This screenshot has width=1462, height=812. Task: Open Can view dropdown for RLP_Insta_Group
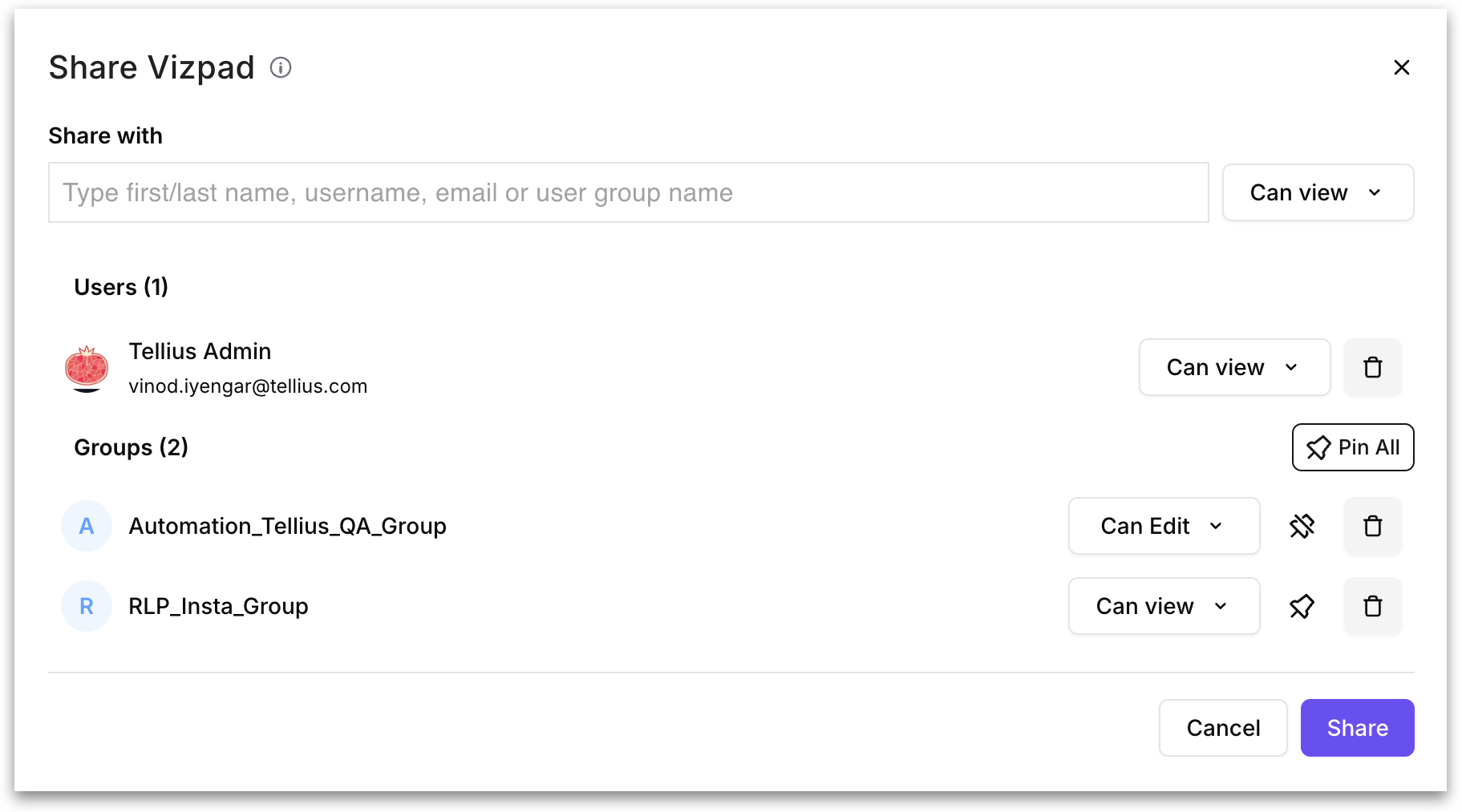(x=1164, y=606)
